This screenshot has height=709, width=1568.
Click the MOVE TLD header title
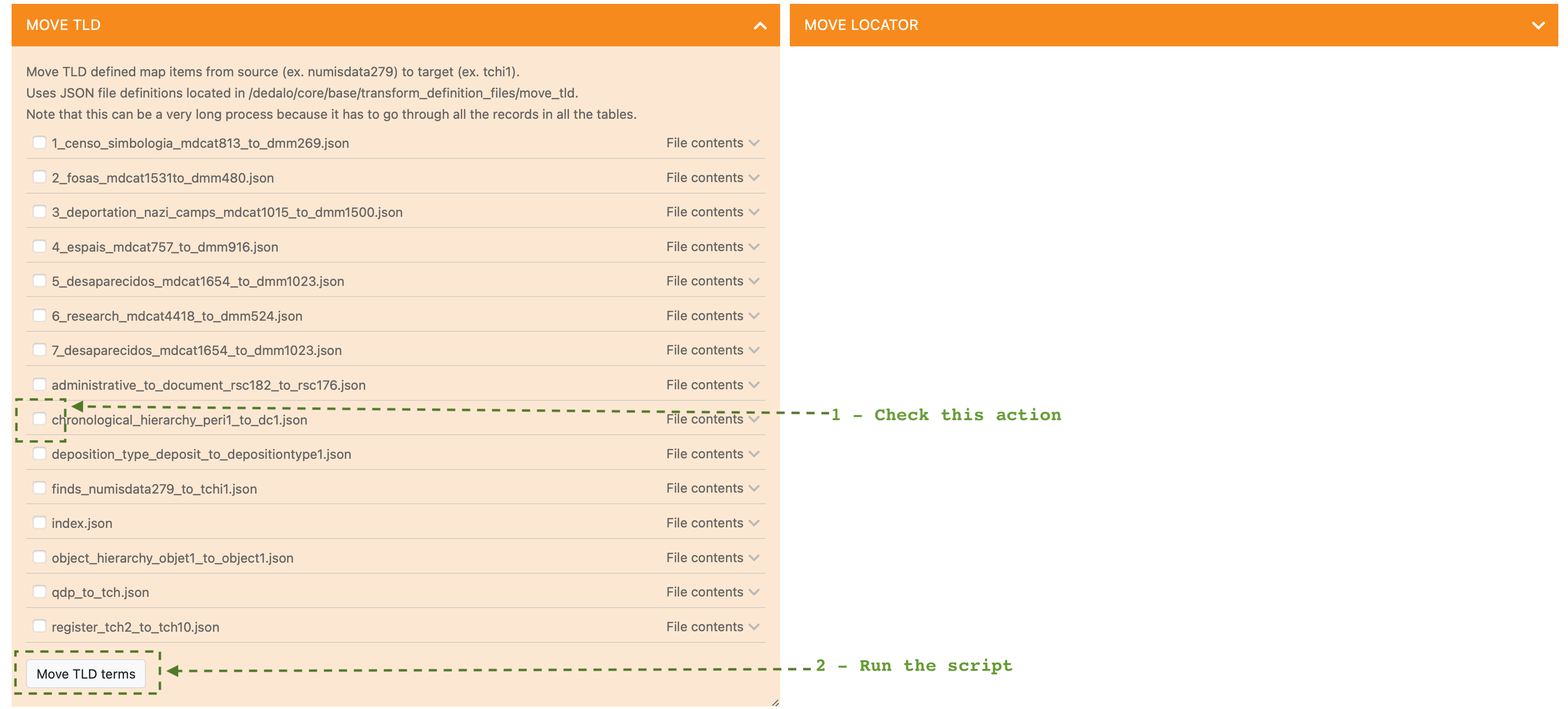63,25
